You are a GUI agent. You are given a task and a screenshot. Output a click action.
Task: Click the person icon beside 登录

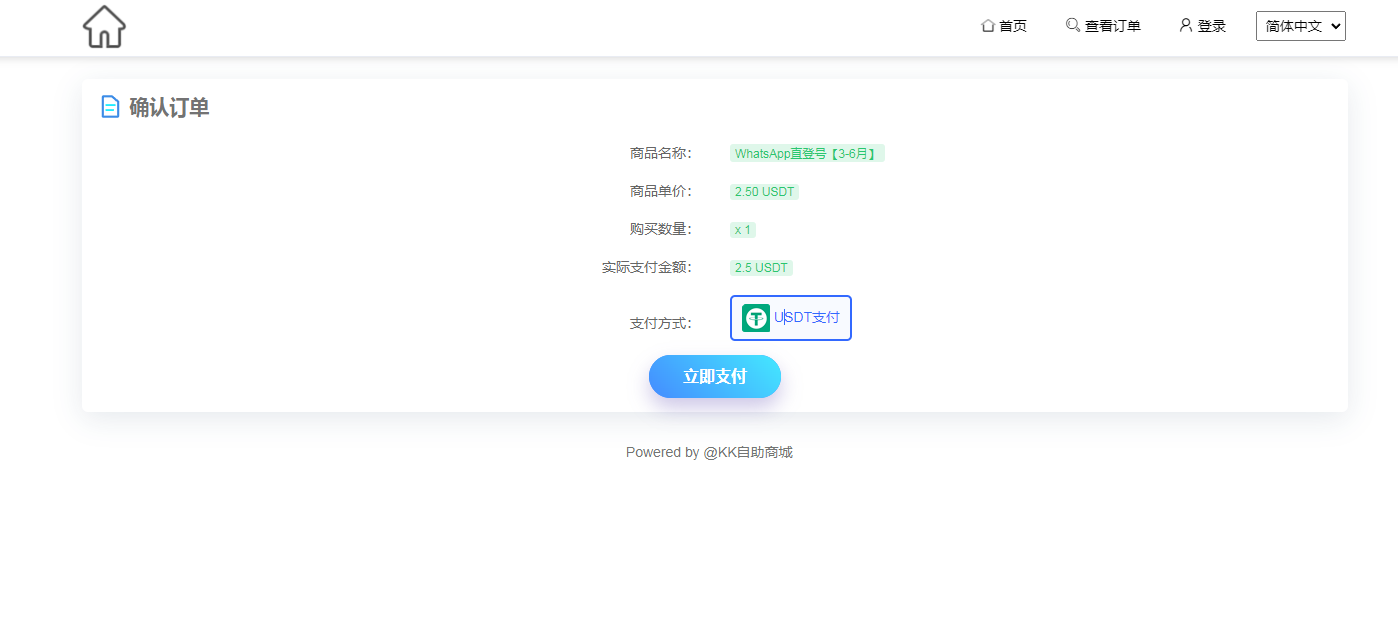pyautogui.click(x=1185, y=25)
